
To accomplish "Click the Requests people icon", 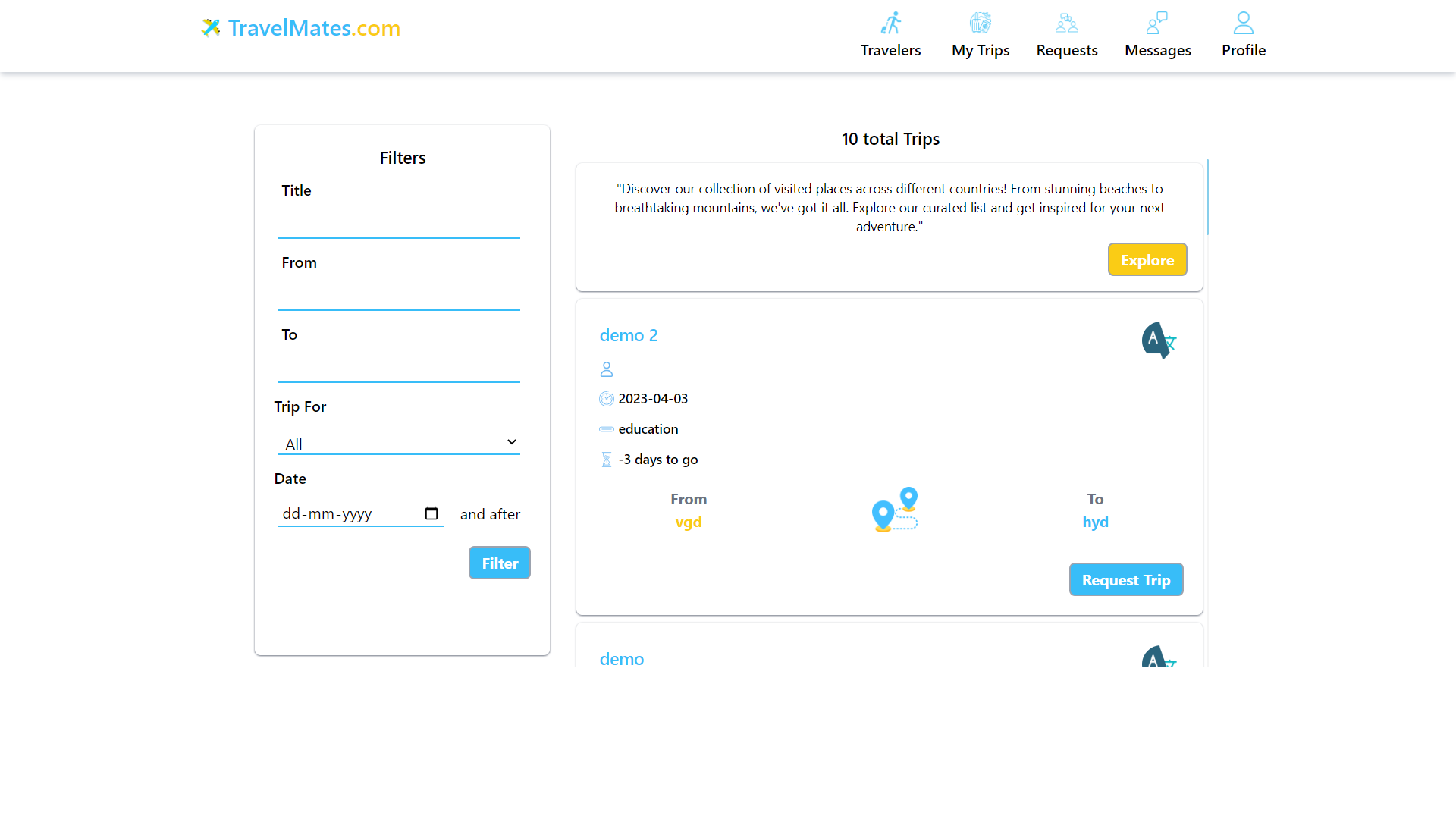I will (x=1067, y=23).
